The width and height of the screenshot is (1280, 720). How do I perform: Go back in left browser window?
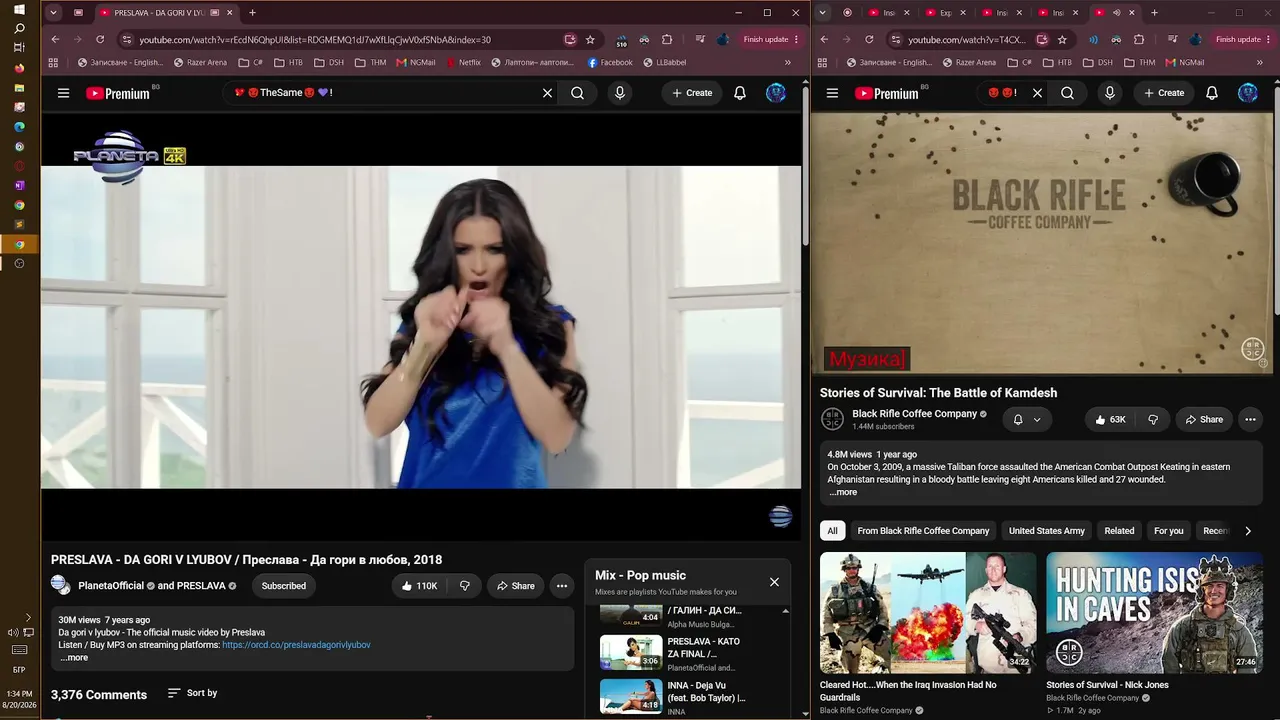[55, 40]
